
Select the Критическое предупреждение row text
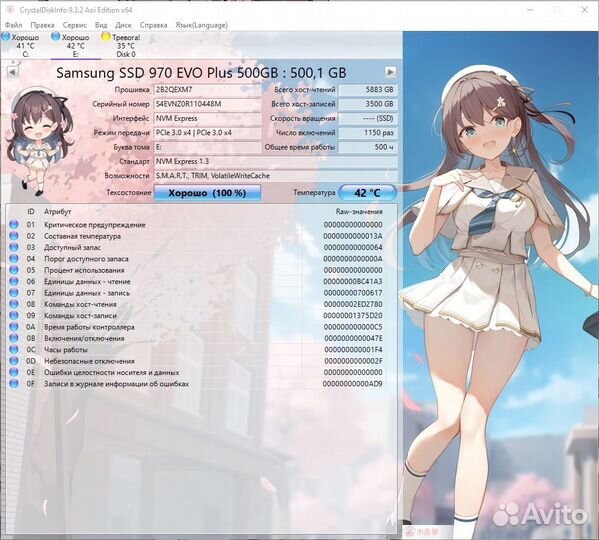tap(95, 225)
